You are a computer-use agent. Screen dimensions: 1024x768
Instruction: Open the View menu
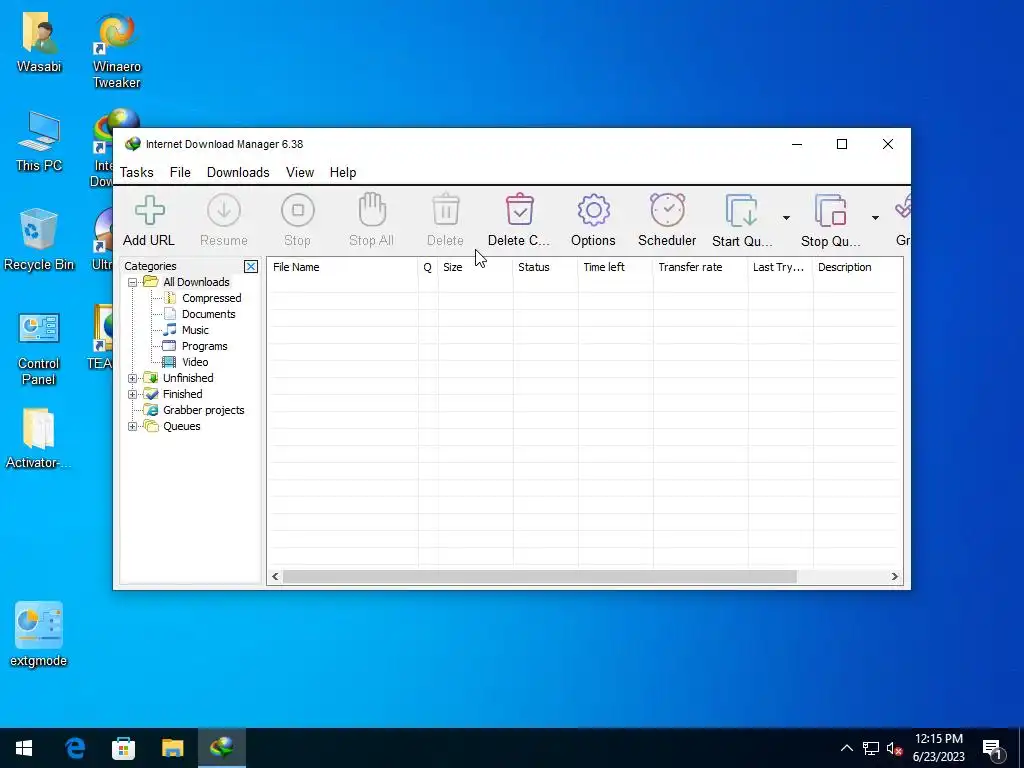click(x=300, y=172)
